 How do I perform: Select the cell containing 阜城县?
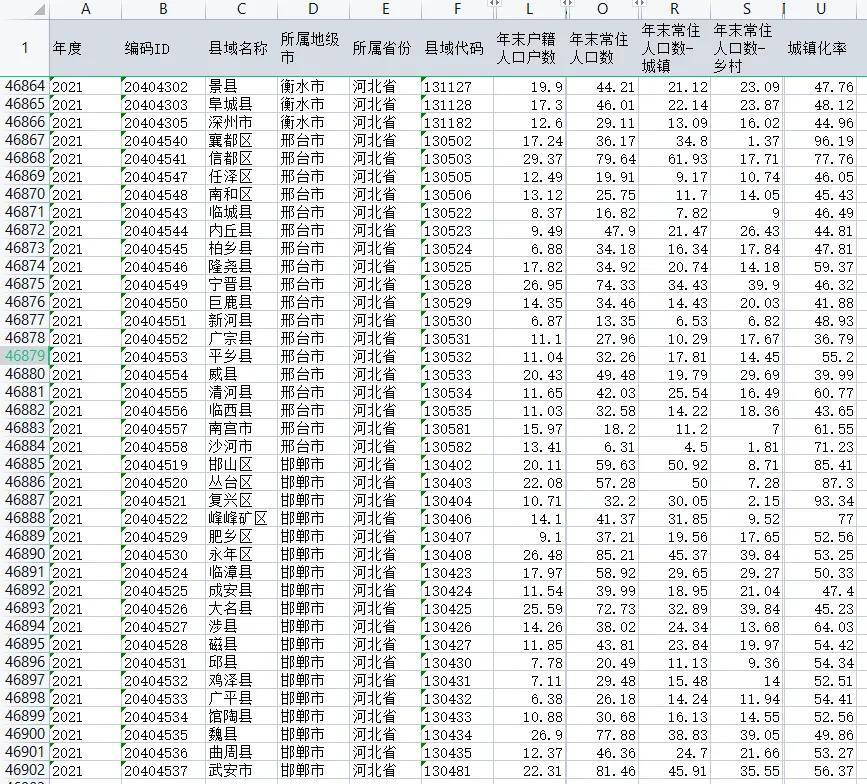pyautogui.click(x=241, y=104)
